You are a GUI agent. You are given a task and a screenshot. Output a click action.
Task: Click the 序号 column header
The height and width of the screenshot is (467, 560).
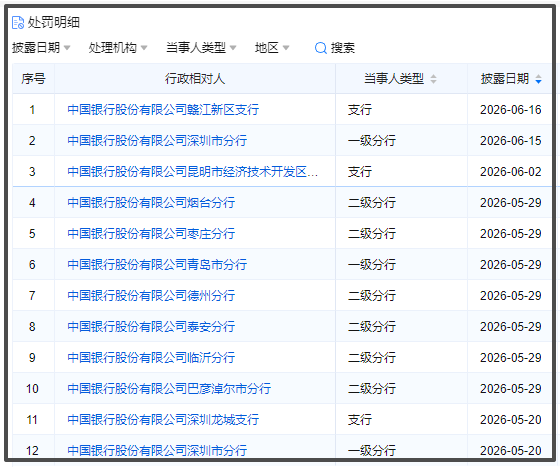[x=34, y=79]
